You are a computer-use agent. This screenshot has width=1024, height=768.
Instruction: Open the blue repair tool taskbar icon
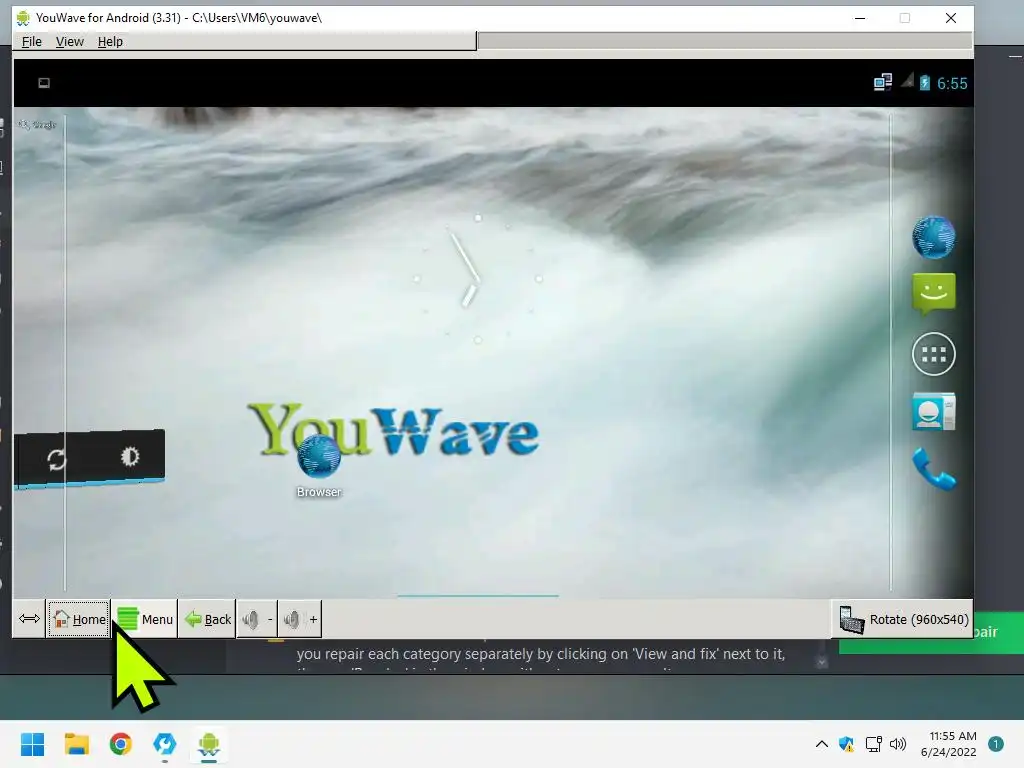click(165, 744)
